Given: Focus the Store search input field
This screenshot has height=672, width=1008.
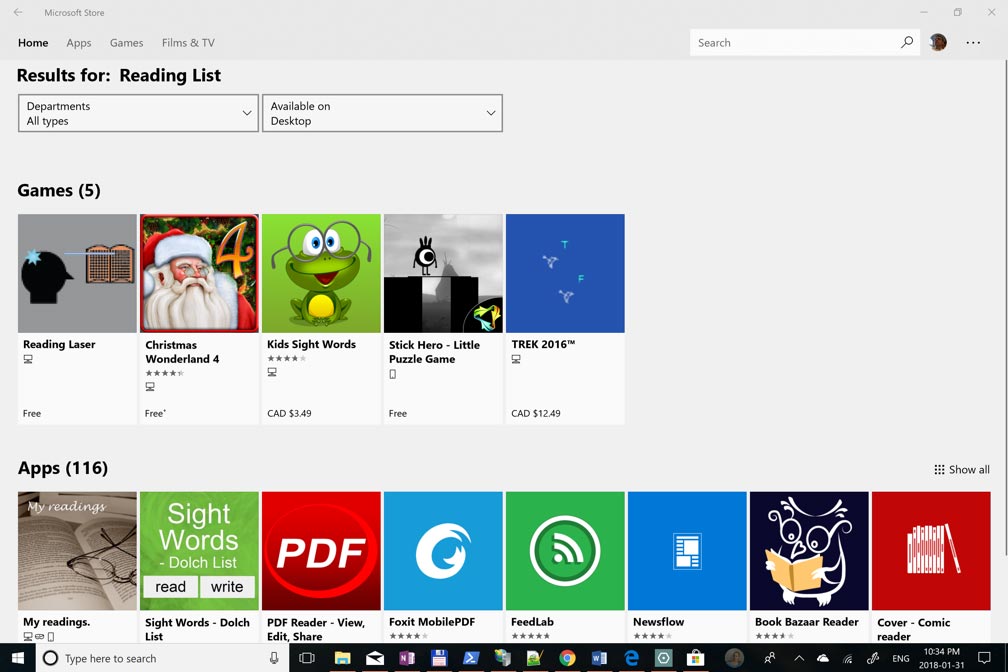Looking at the screenshot, I should [x=795, y=42].
